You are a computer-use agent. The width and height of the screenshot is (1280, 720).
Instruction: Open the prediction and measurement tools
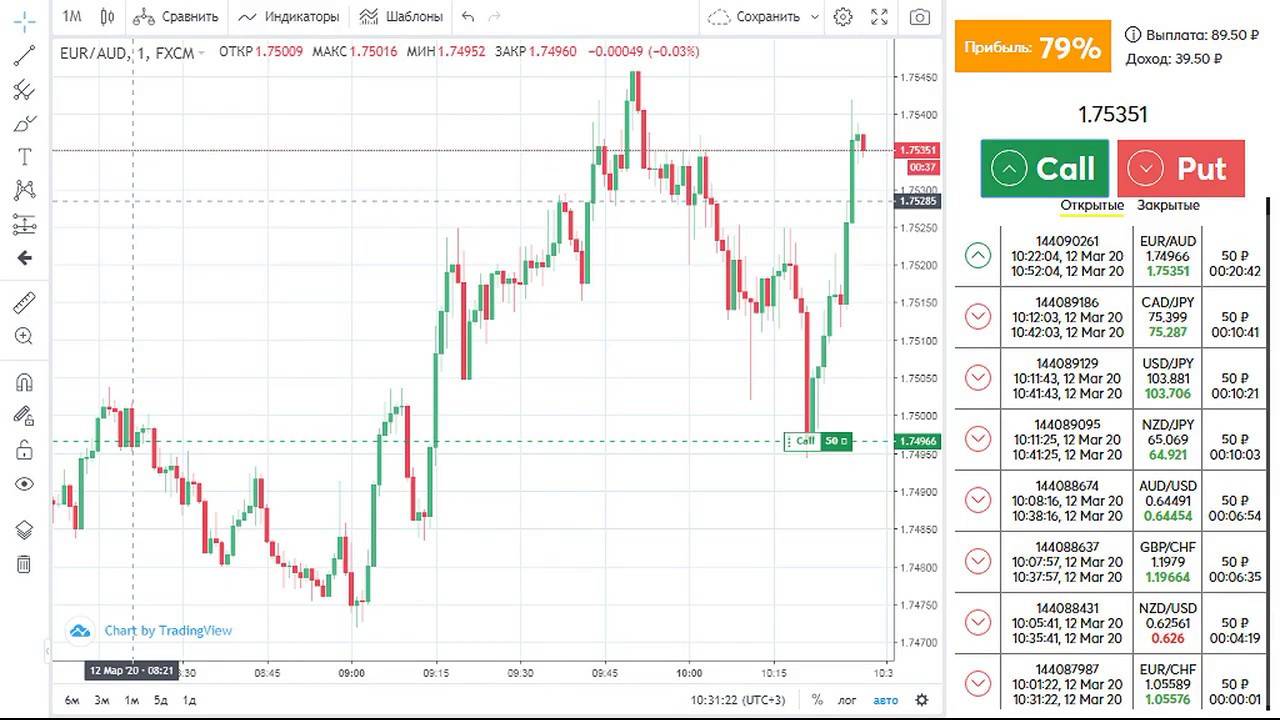coord(25,224)
